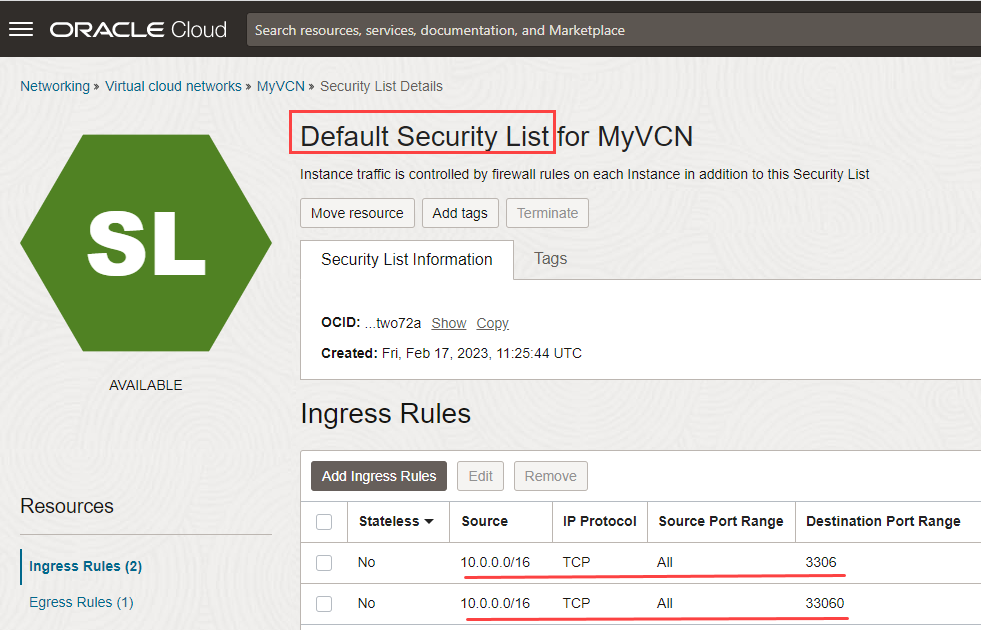Click the Add Ingress Rules button
Screen dimensions: 981x630
coord(378,476)
